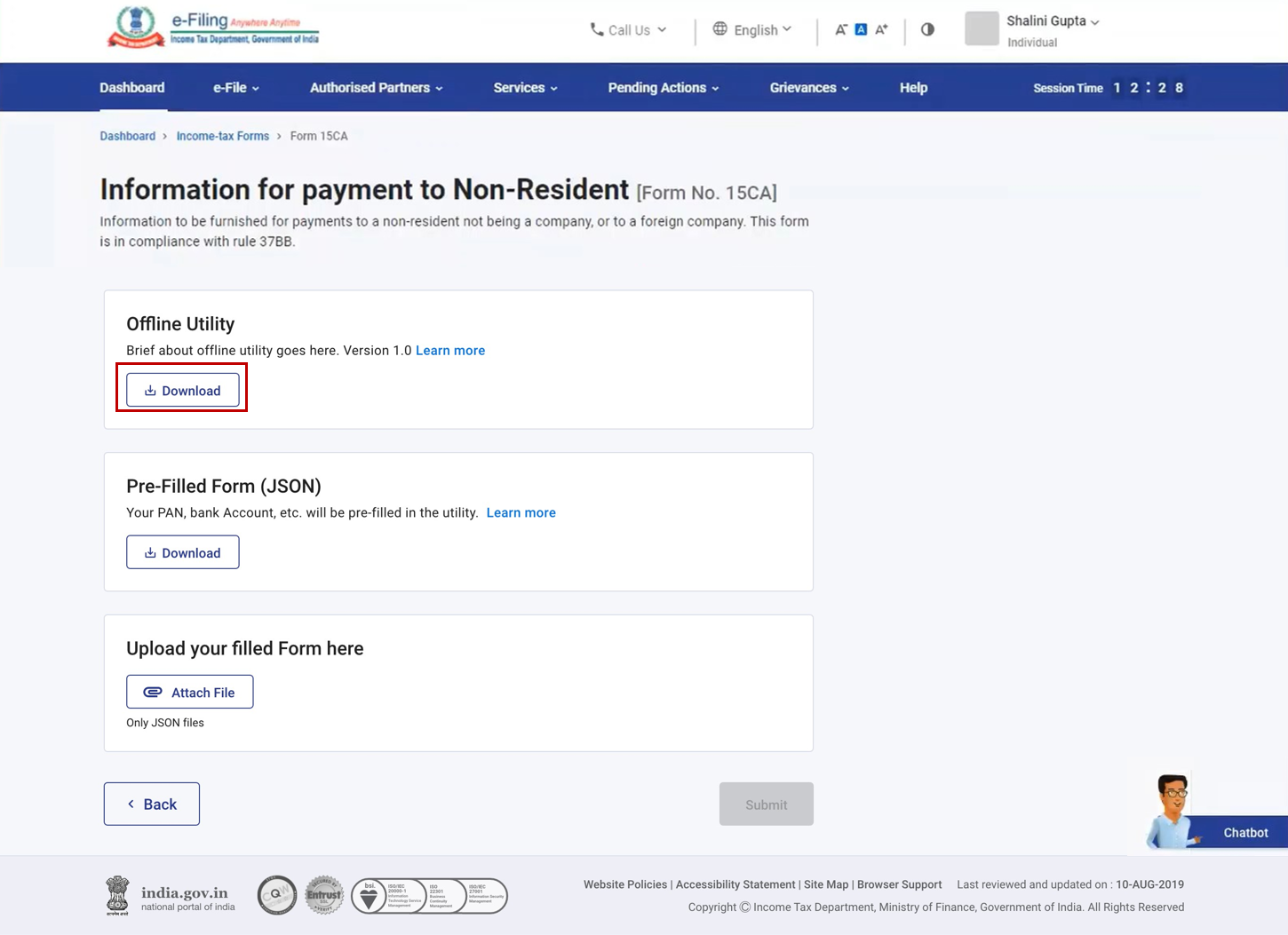Open the Call Us dropdown
The height and width of the screenshot is (935, 1288).
628,30
